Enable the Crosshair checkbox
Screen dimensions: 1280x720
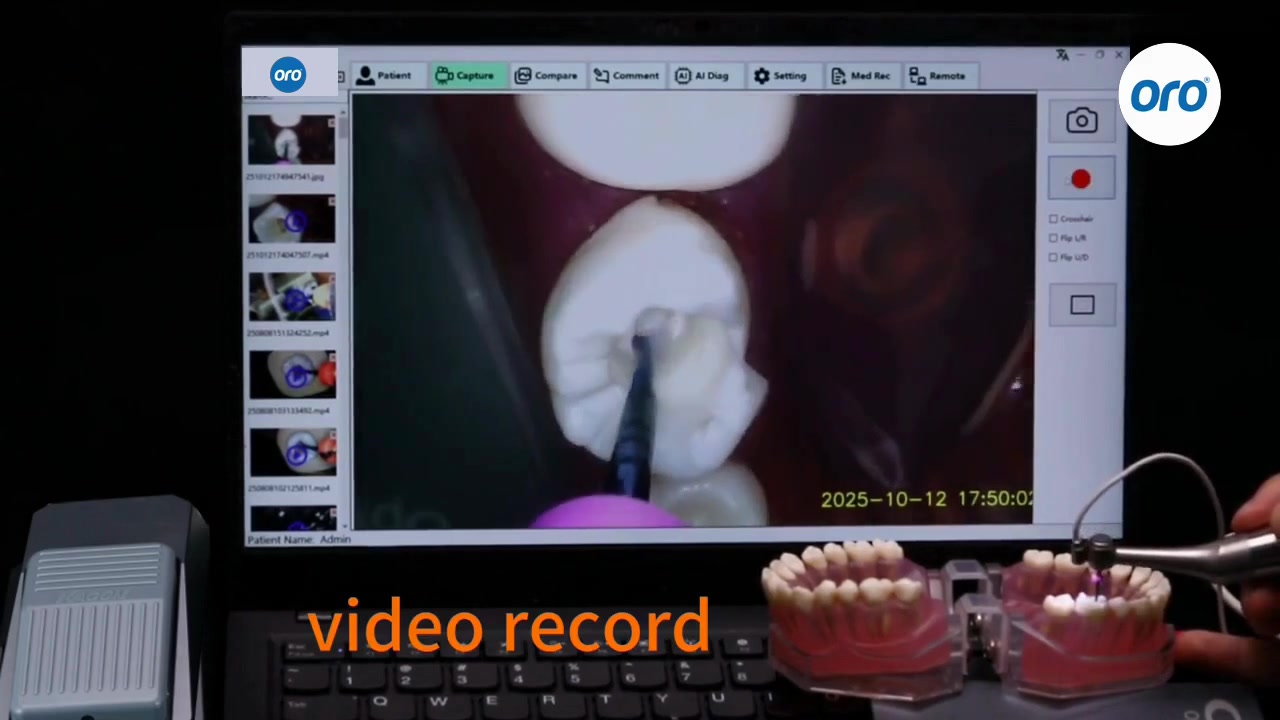(x=1053, y=219)
